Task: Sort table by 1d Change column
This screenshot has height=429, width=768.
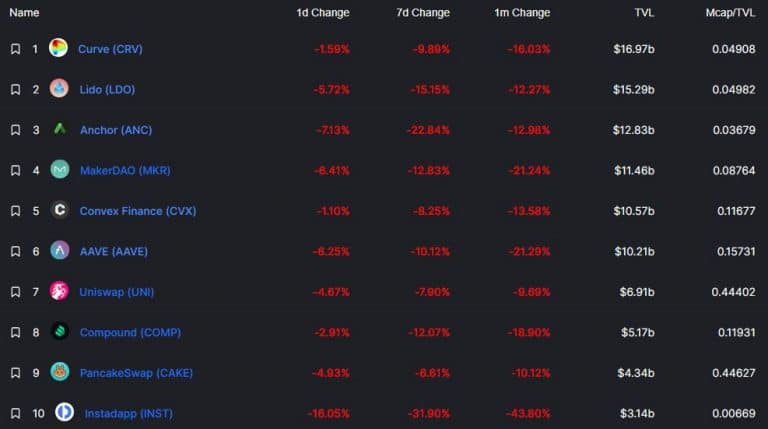Action: 323,13
